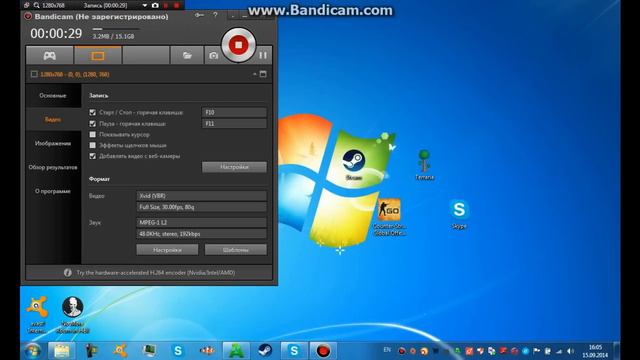
Task: Open File Explorer from taskbar
Action: (62, 351)
